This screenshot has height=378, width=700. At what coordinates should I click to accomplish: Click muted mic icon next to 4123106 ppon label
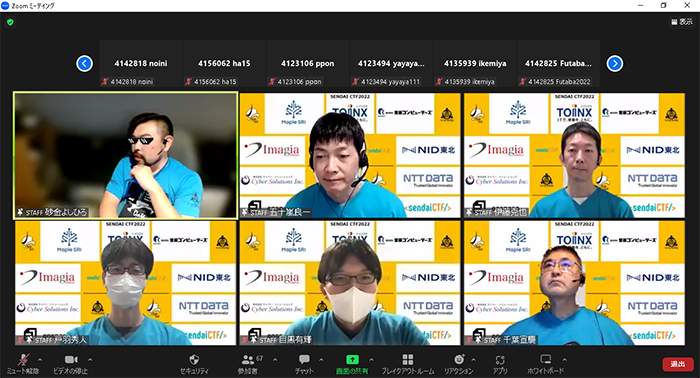point(272,82)
